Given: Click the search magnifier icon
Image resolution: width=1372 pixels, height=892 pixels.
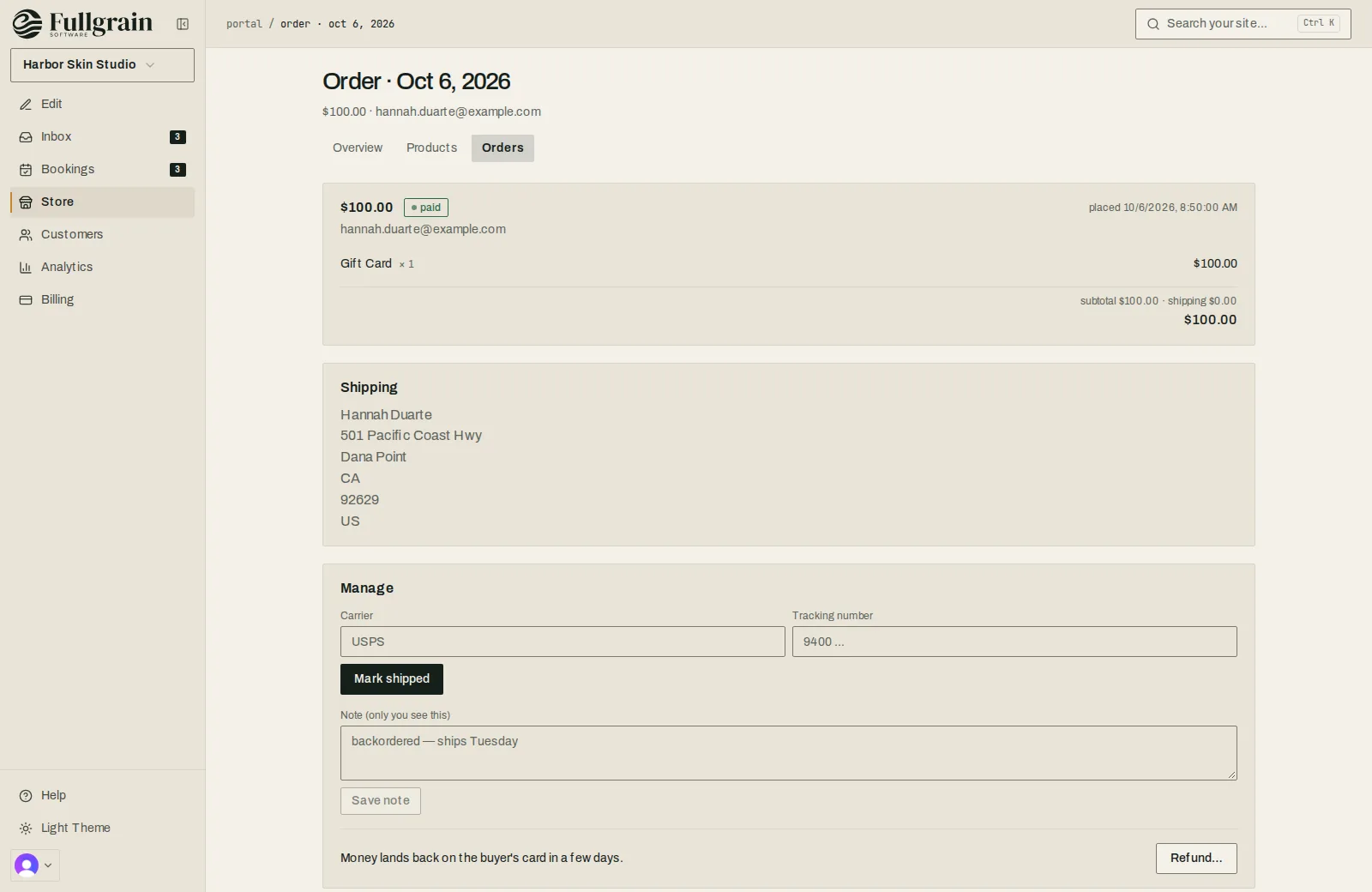Looking at the screenshot, I should 1153,24.
